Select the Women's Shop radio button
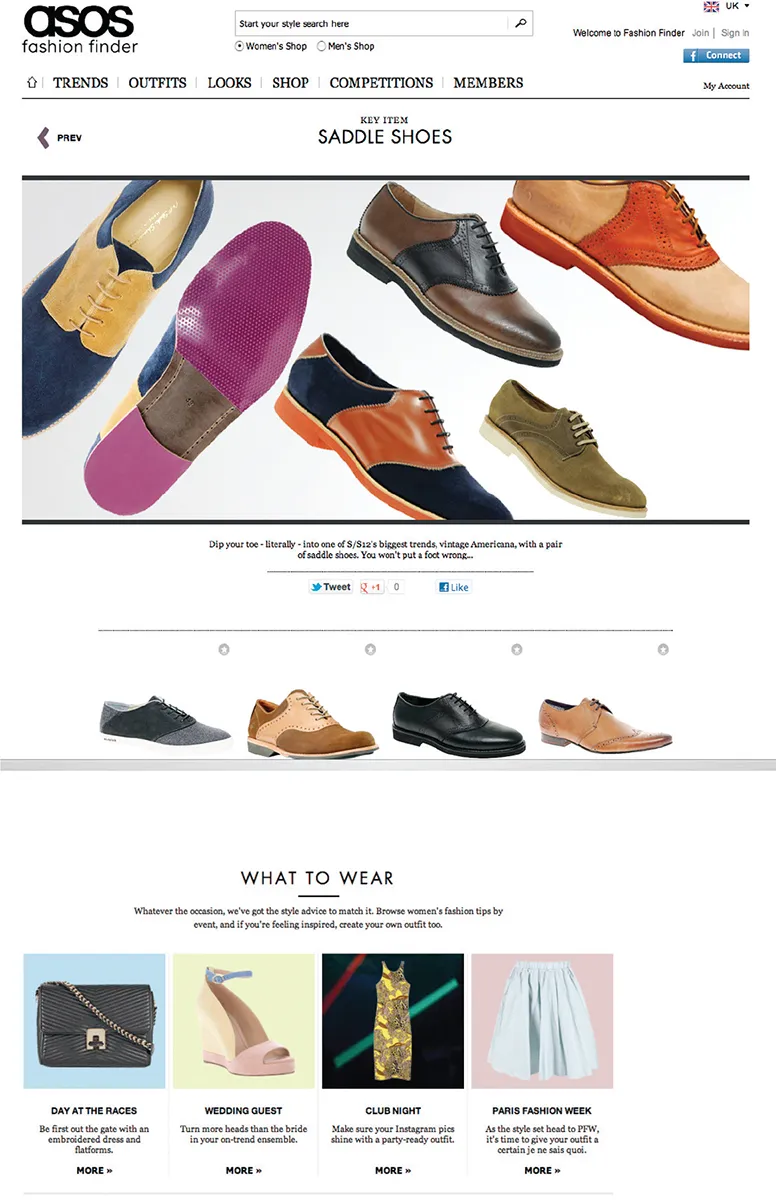This screenshot has height=1200, width=776. [x=239, y=46]
